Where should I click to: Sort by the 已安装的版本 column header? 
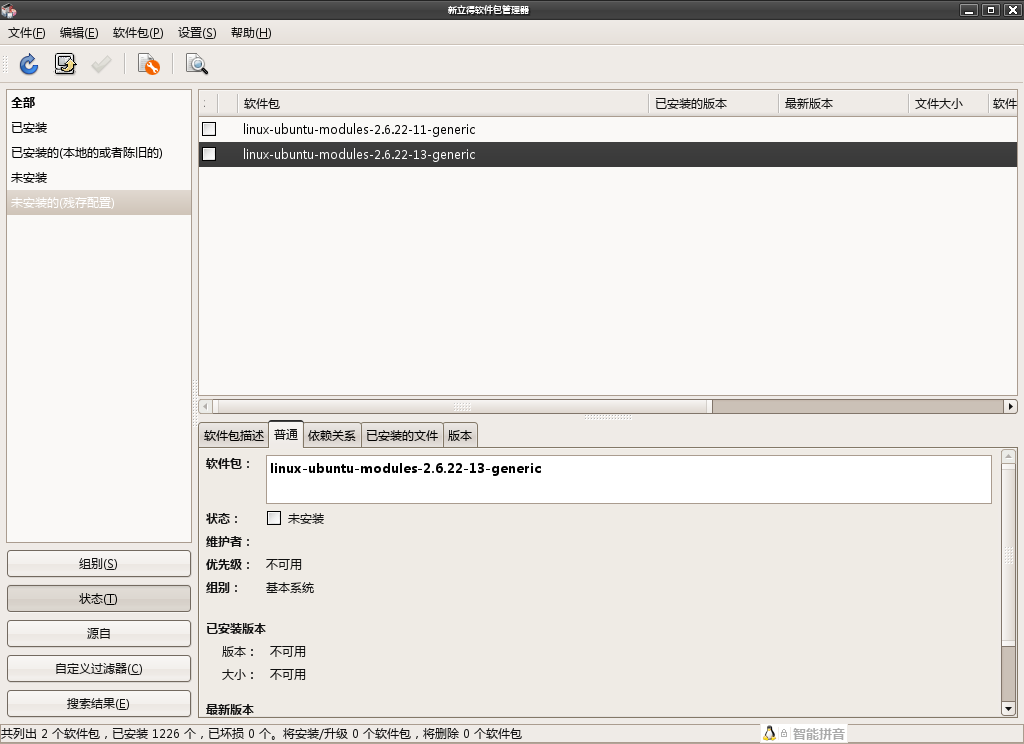pos(714,103)
